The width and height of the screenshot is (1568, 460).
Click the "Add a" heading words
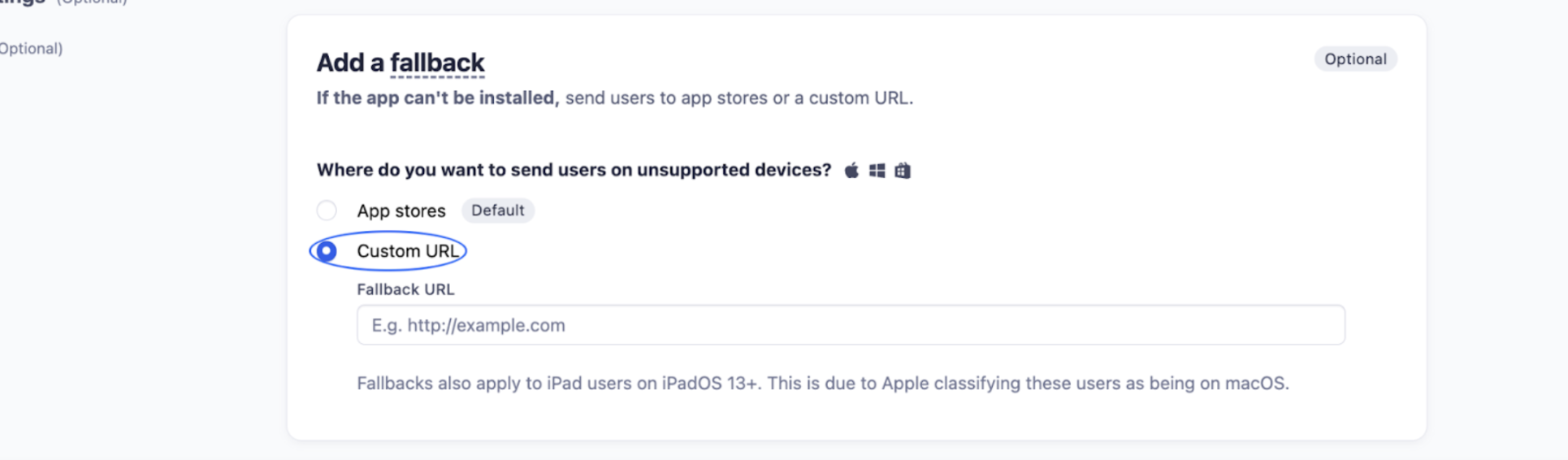click(x=350, y=63)
